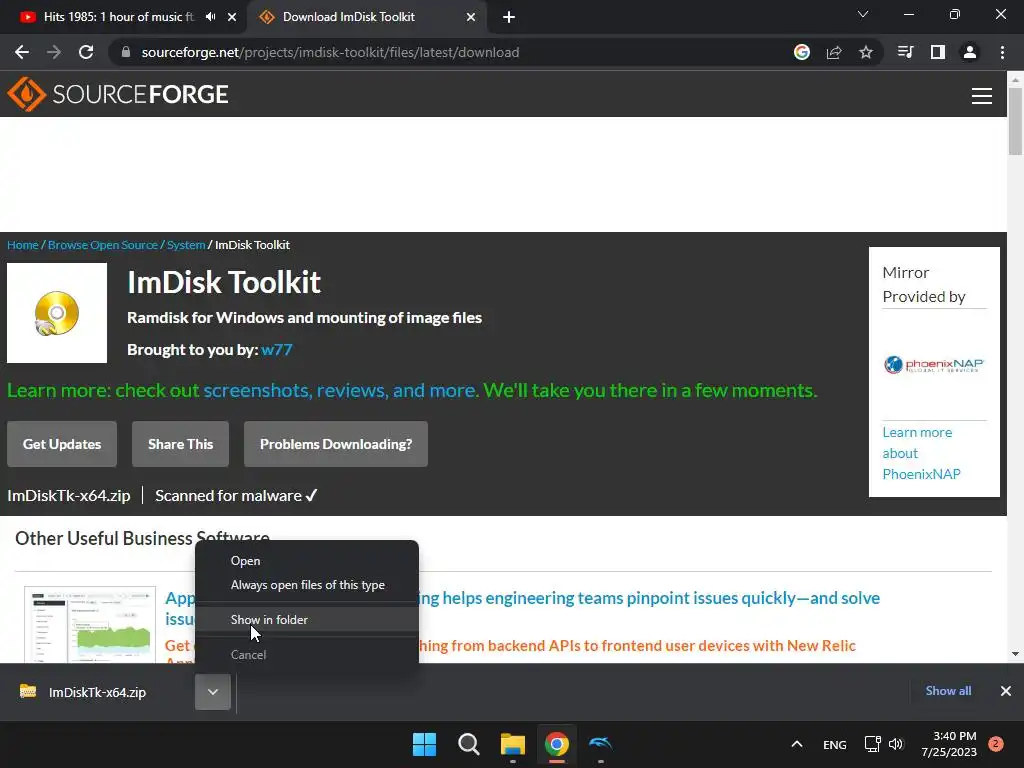1024x768 pixels.
Task: Open the Chrome profile icon
Action: click(970, 52)
